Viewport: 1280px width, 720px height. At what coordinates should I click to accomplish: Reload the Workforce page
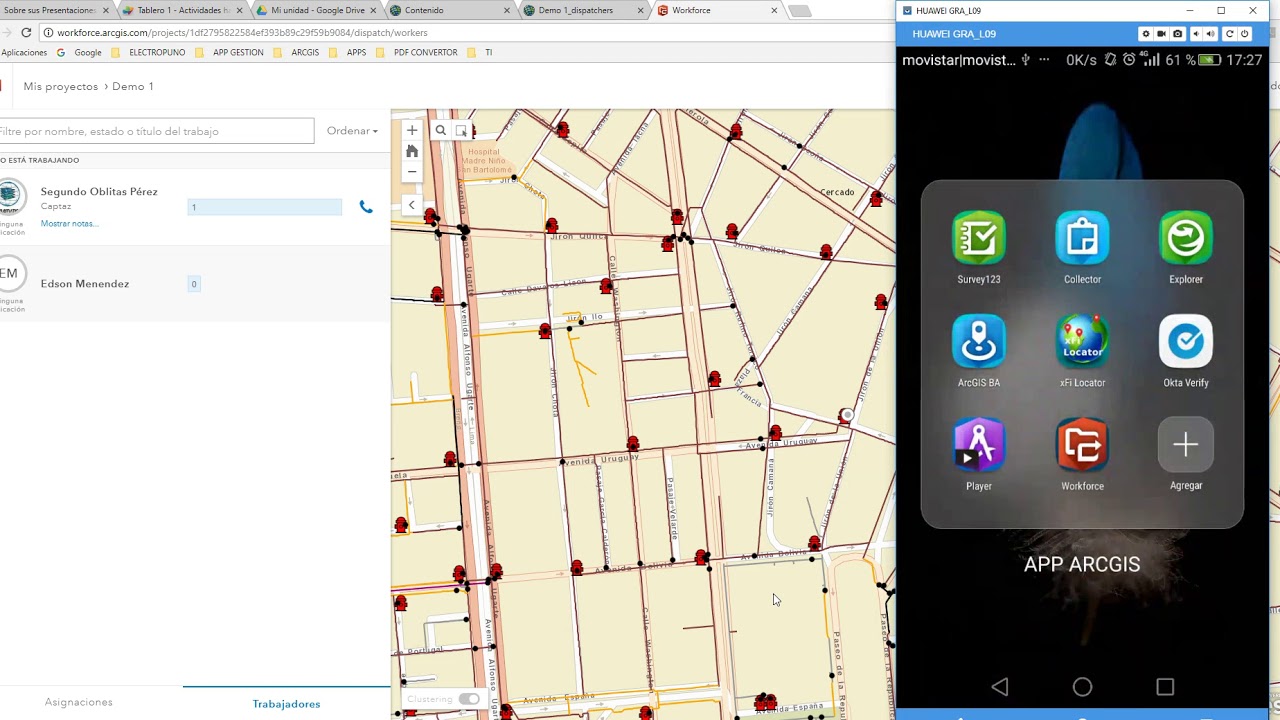26,33
